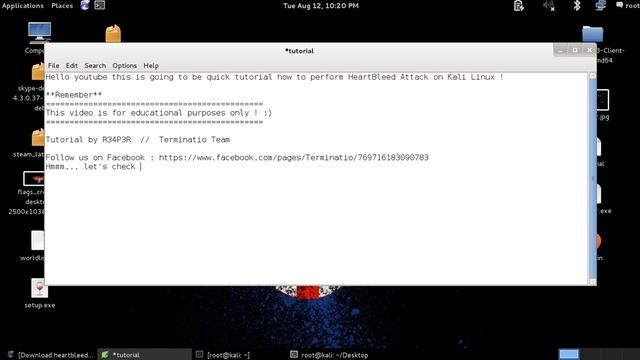Screen dimensions: 640x360
Task: Select the flags desktop image thumbnail
Action: click(34, 179)
